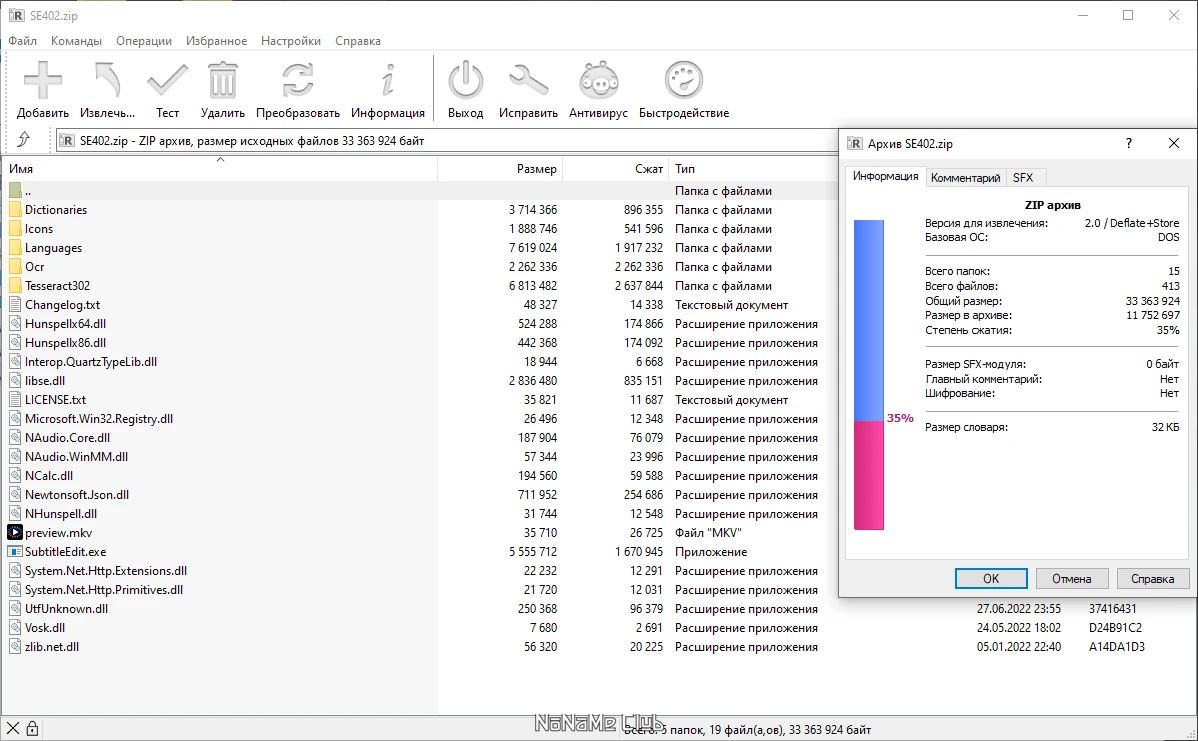Toggle the lock icon in the status bar
This screenshot has width=1198, height=741.
pos(34,727)
